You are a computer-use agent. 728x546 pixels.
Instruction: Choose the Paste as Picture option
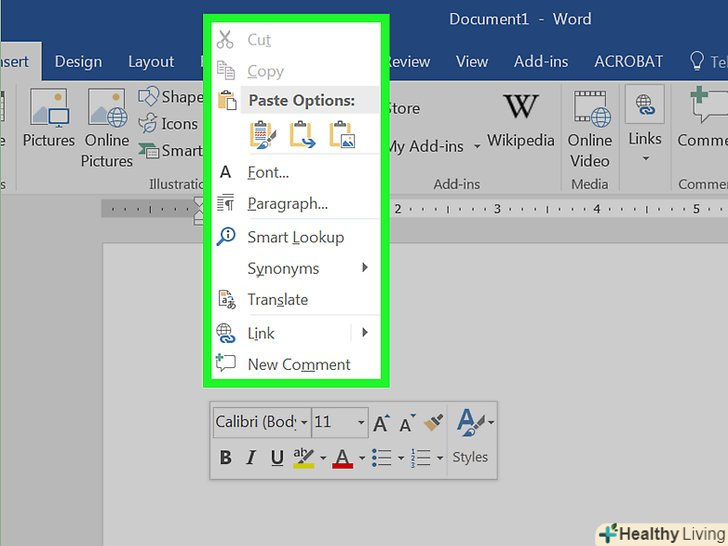(x=342, y=133)
